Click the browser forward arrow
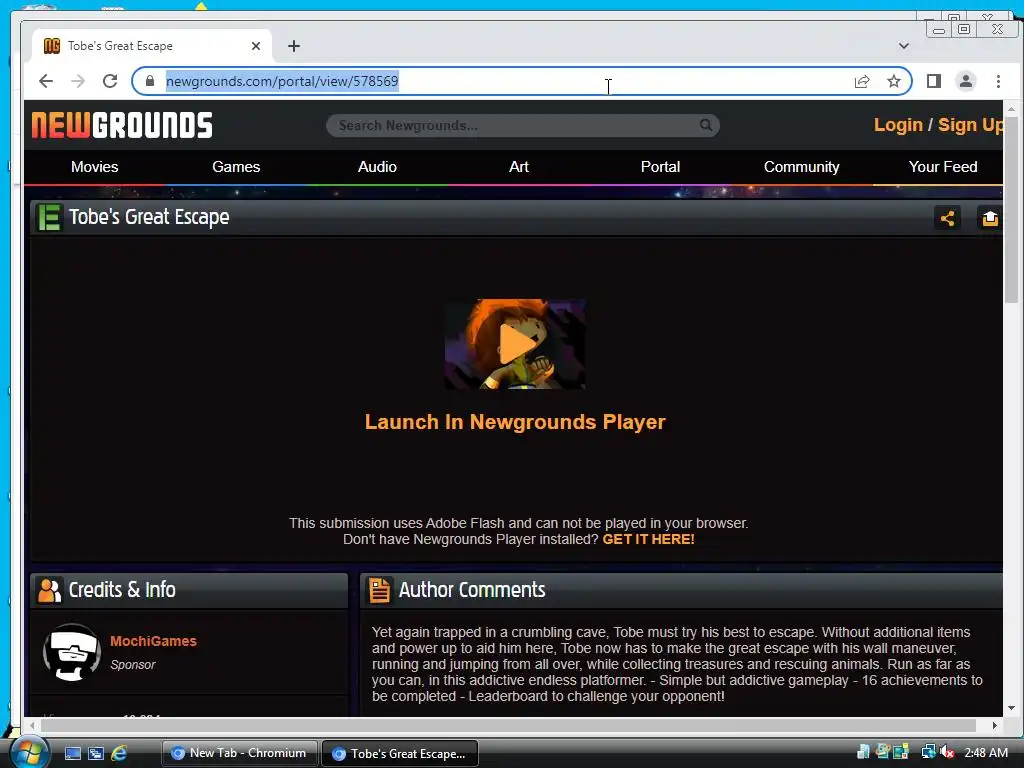 click(x=78, y=81)
